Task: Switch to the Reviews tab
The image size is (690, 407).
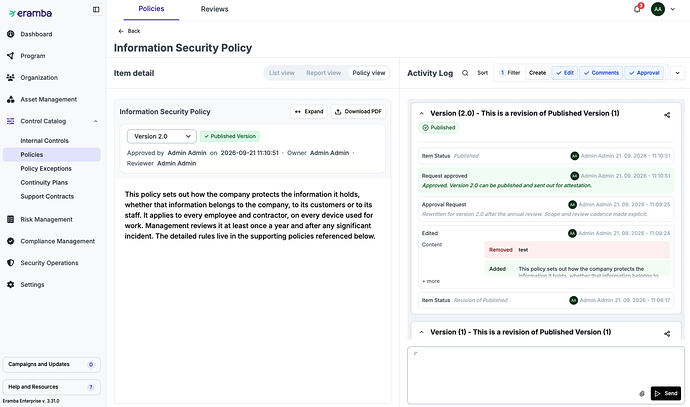Action: (x=214, y=9)
